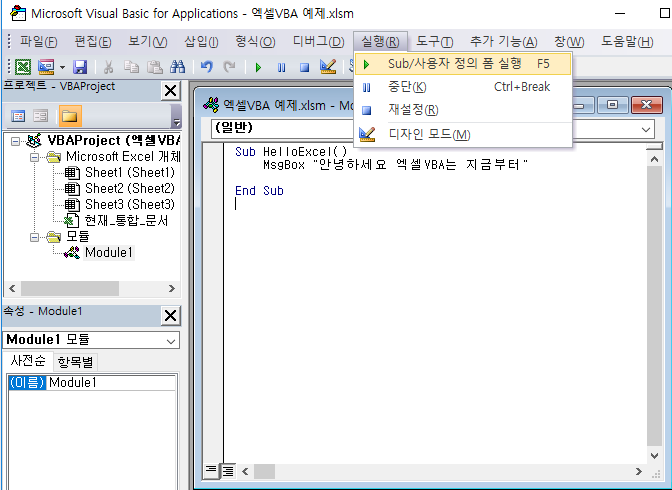Close the 프로젝트 - VBAProject panel
Viewport: 672px width, 490px height.
tap(171, 91)
